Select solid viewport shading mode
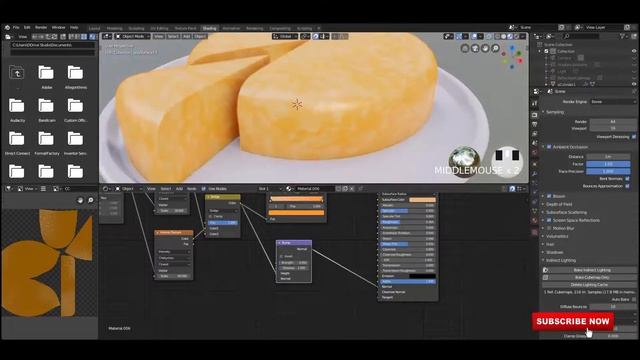Screen dimensions: 640x360 tap(504, 36)
